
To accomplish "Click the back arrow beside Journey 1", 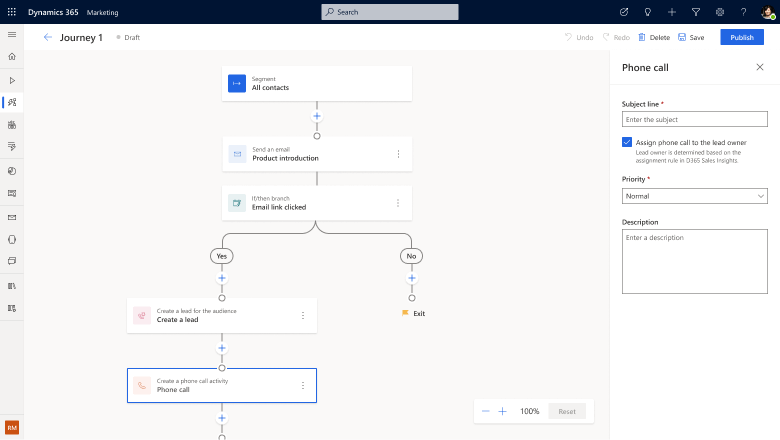I will (47, 37).
